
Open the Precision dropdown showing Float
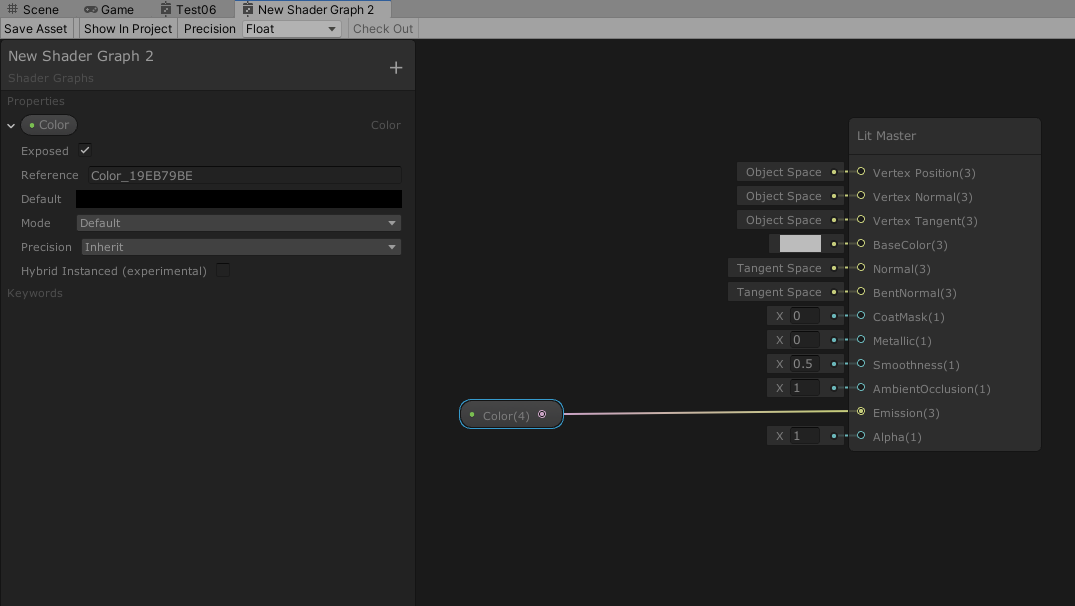[x=291, y=28]
